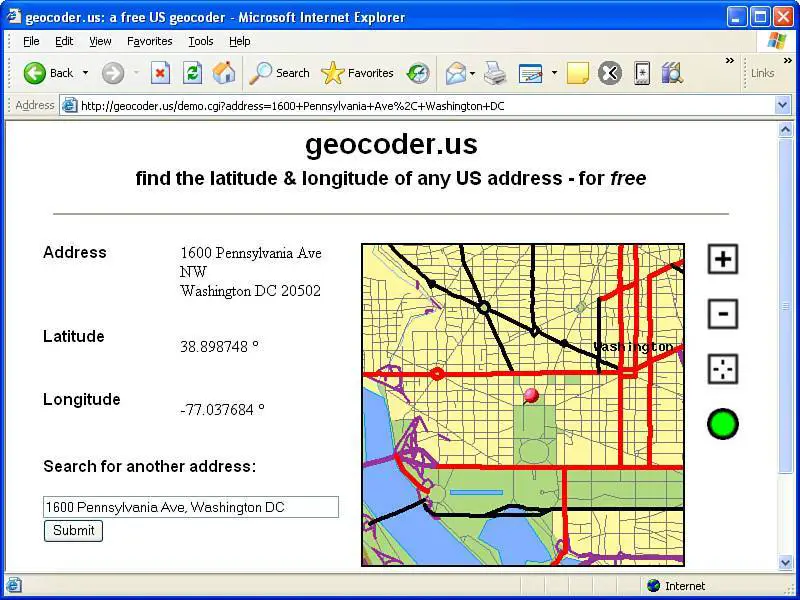Click the Links toolbar label
This screenshot has height=600, width=800.
tap(763, 73)
